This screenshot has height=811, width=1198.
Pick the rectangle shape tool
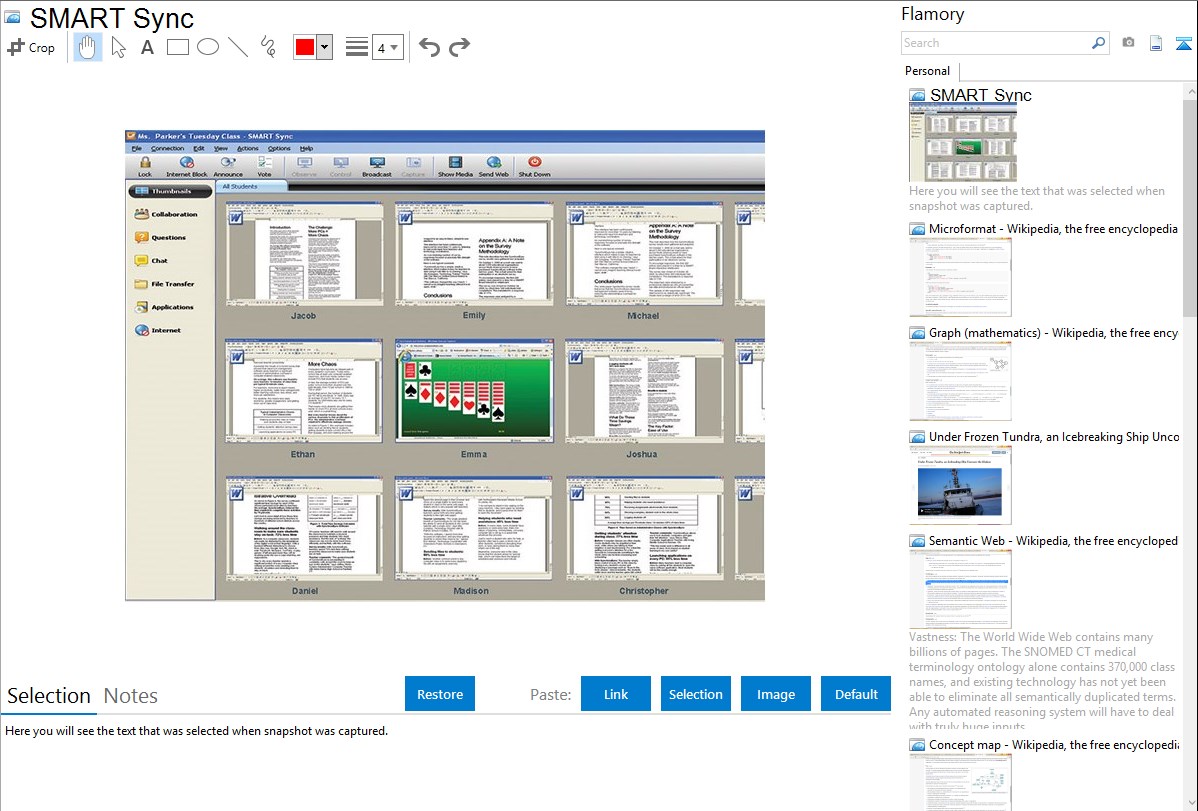point(177,47)
